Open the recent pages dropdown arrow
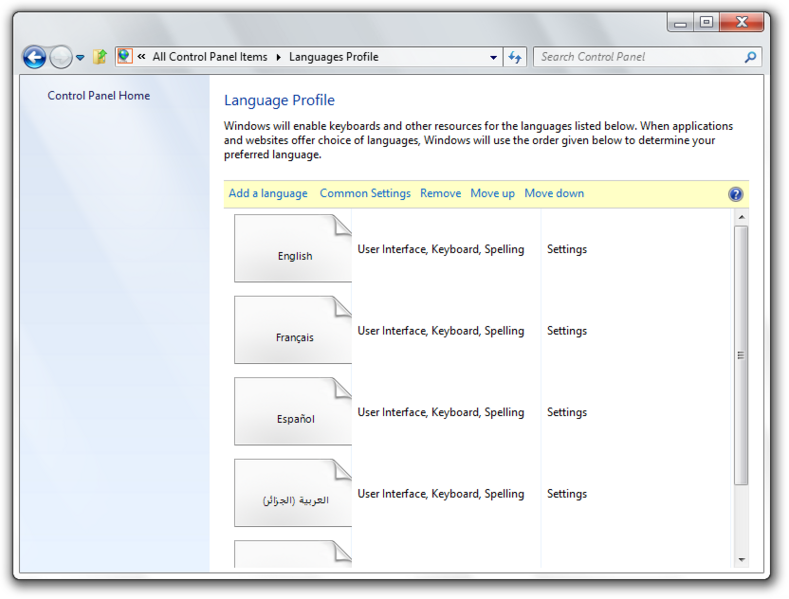Viewport: 789px width, 599px height. (x=80, y=58)
